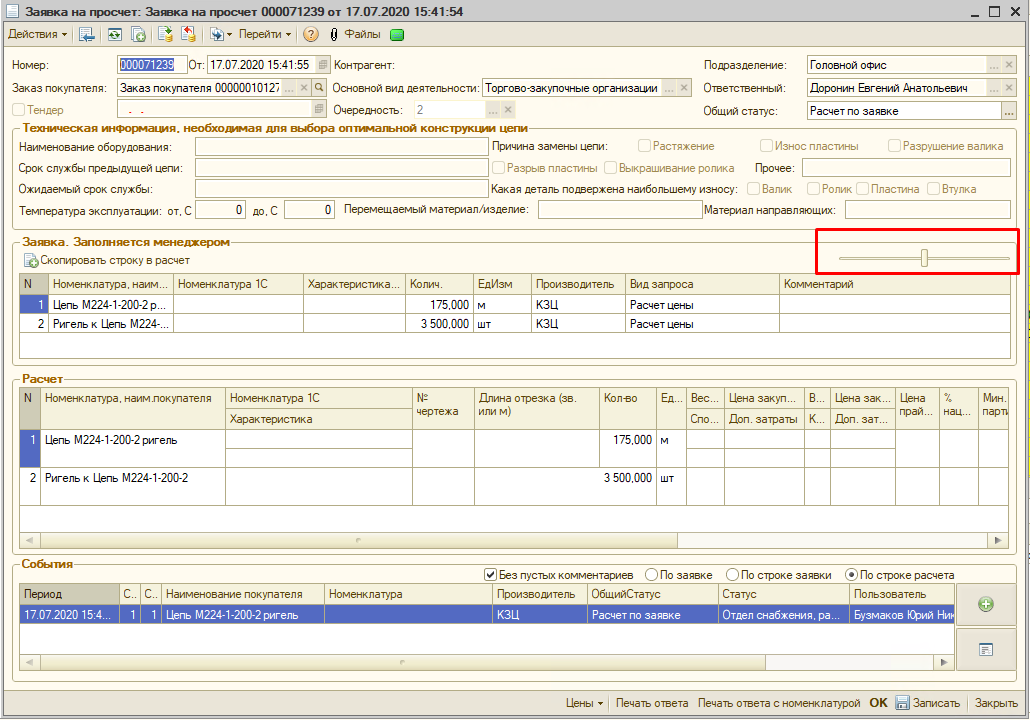
Task: Open selection '...' for Заказ покупателя field
Action: pyautogui.click(x=289, y=87)
